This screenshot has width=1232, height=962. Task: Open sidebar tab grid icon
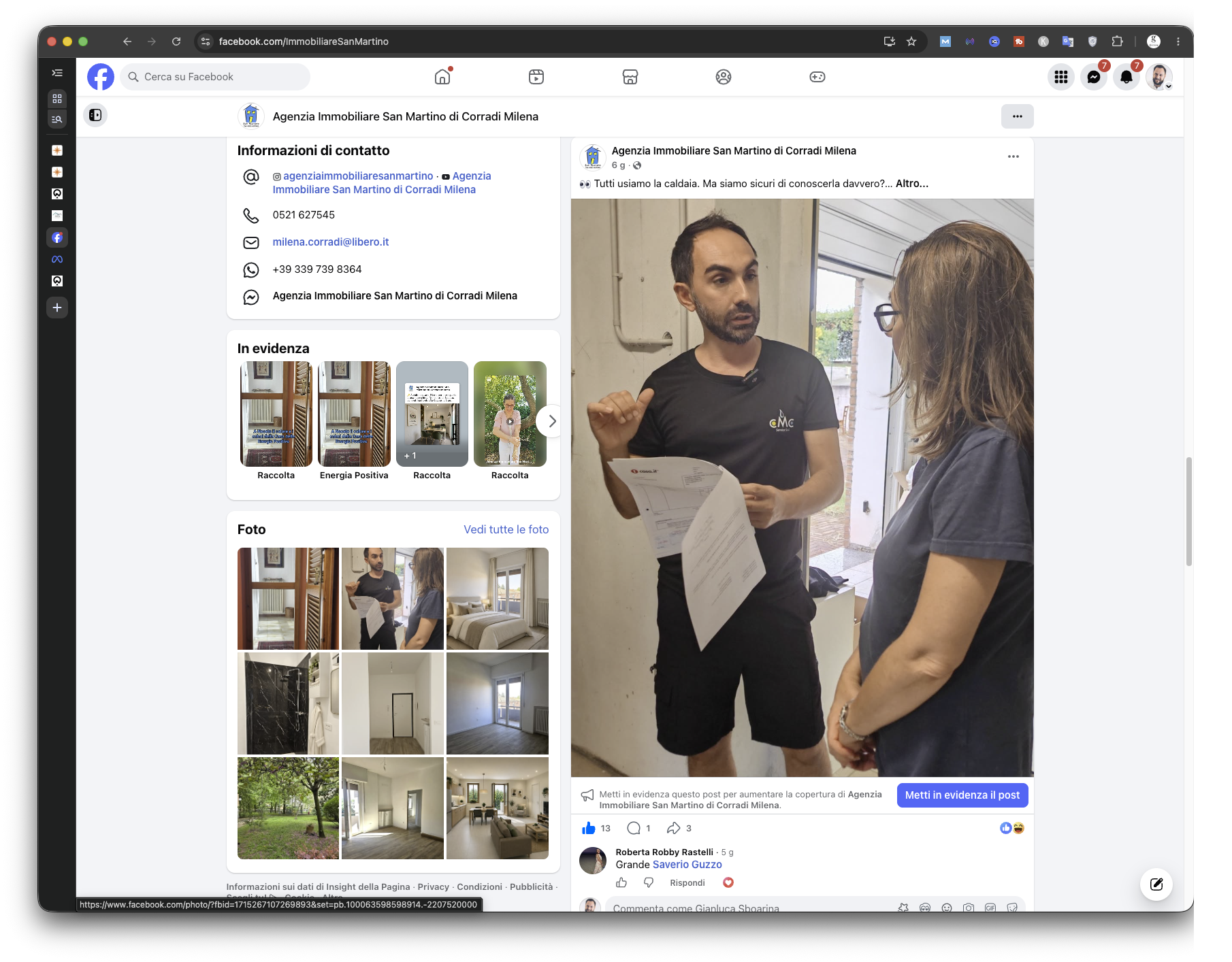pyautogui.click(x=57, y=98)
